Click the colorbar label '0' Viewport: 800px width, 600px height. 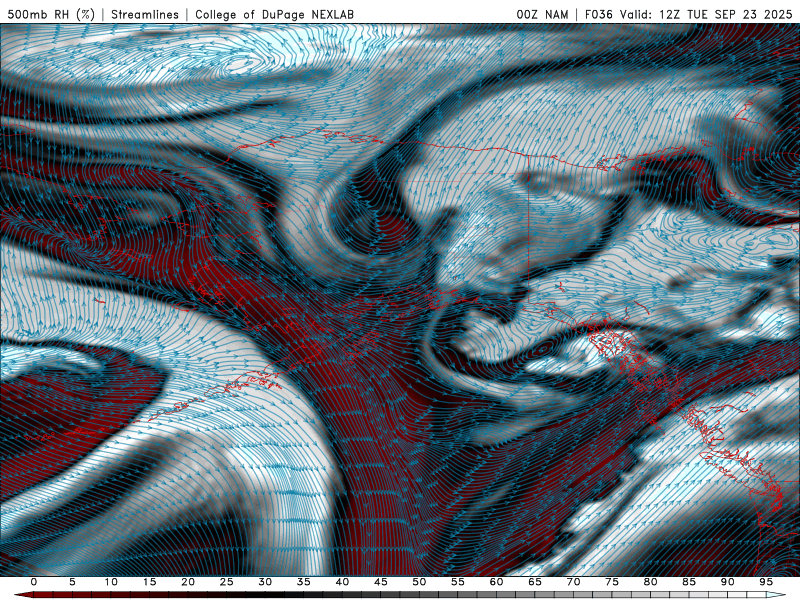click(x=34, y=582)
